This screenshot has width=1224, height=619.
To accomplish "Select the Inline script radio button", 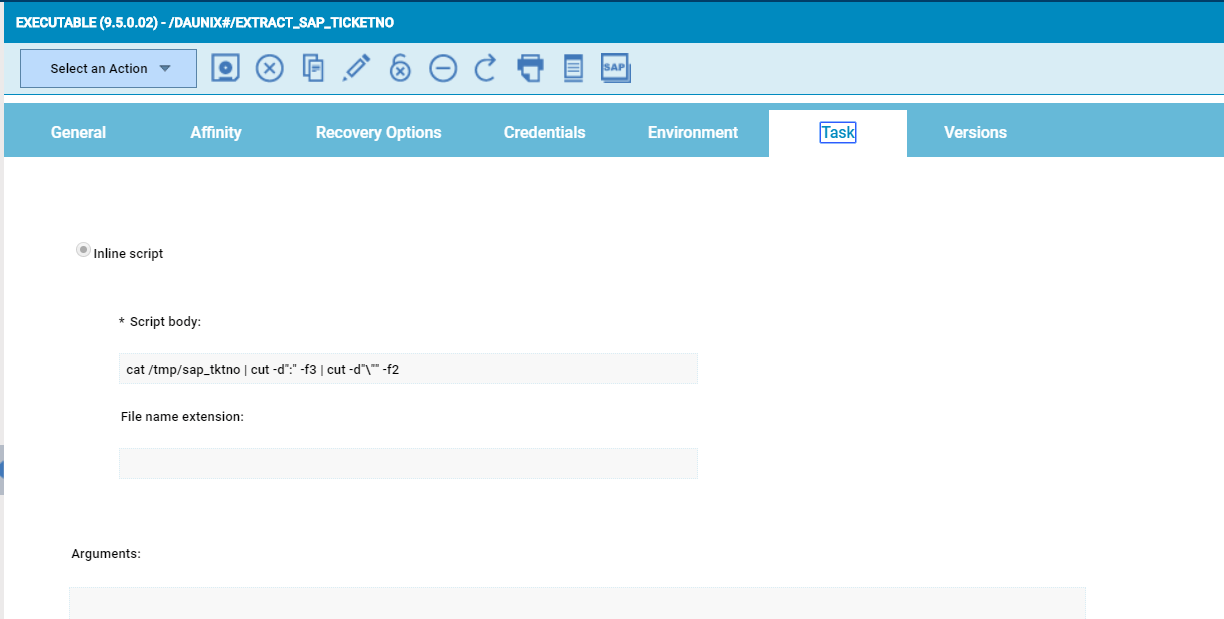I will coord(83,251).
